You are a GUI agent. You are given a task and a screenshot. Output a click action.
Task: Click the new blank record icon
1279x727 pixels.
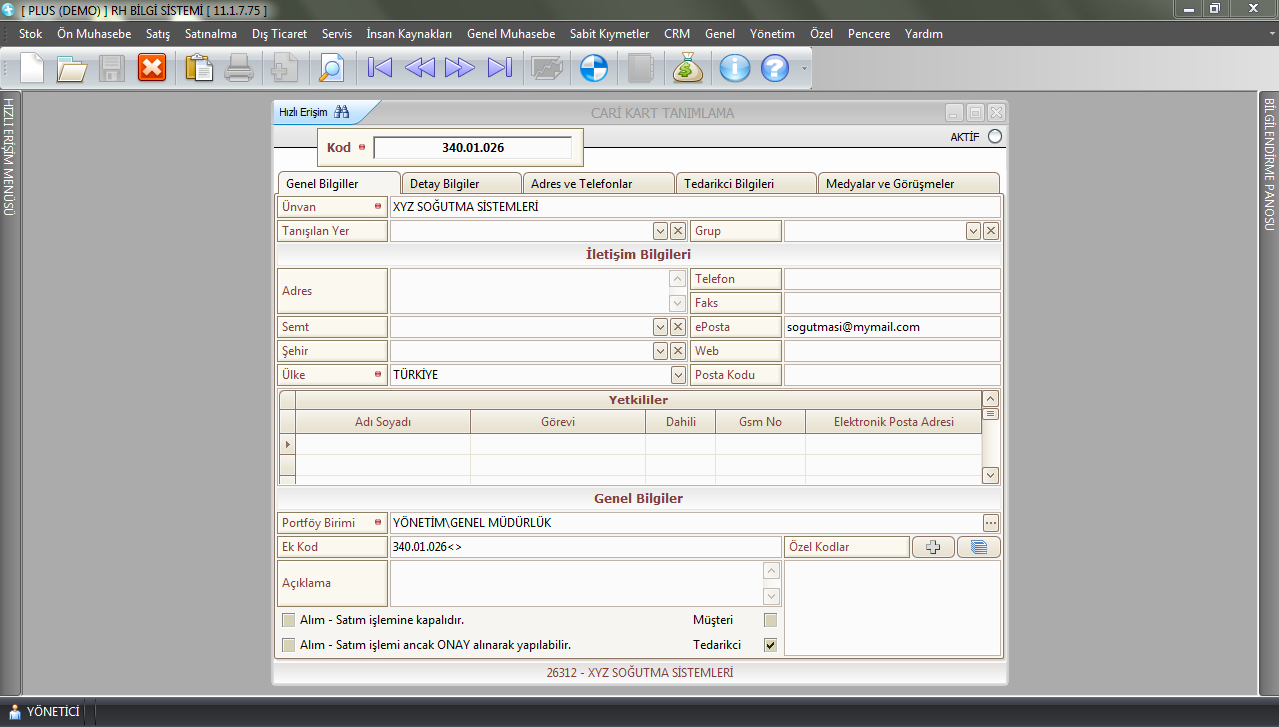pyautogui.click(x=33, y=68)
